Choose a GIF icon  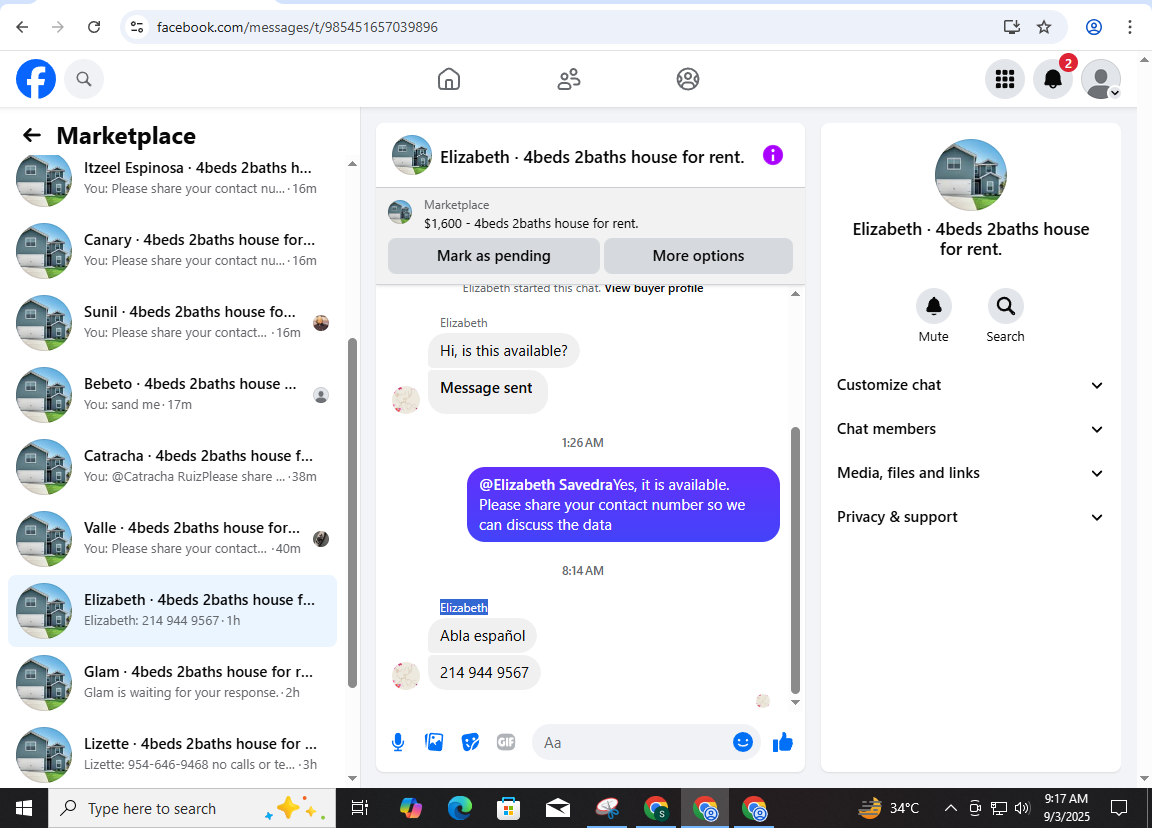pyautogui.click(x=506, y=742)
